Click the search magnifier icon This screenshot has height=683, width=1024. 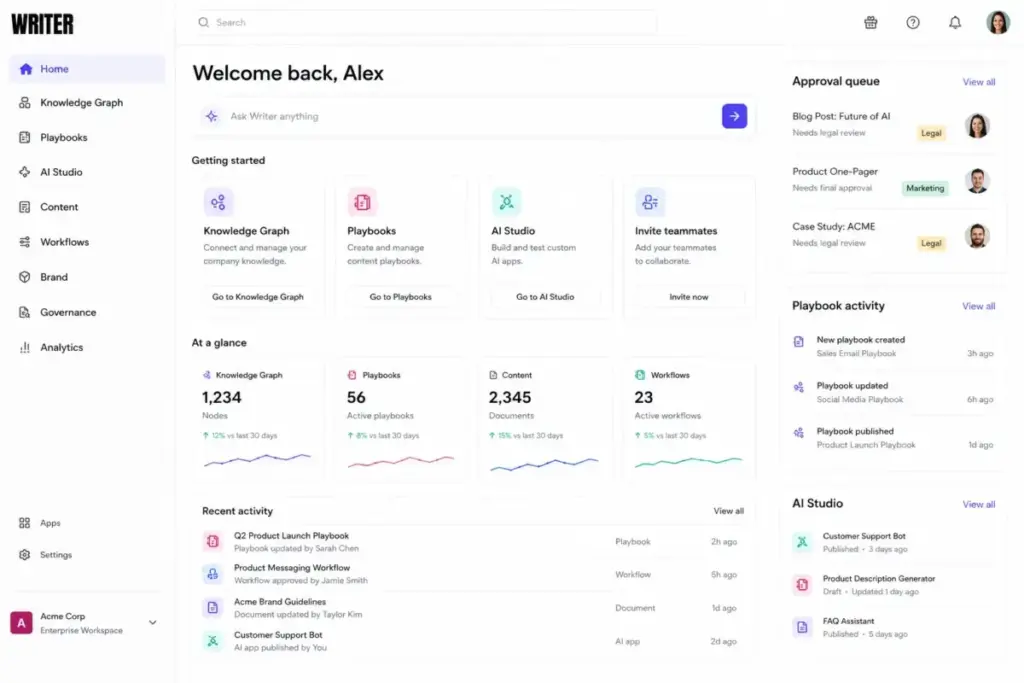click(204, 22)
